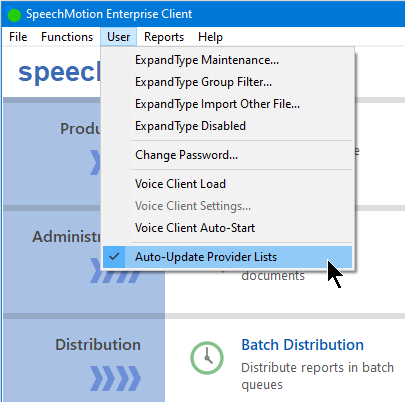
Task: Select Voice Client Load entry
Action: [x=227, y=184]
